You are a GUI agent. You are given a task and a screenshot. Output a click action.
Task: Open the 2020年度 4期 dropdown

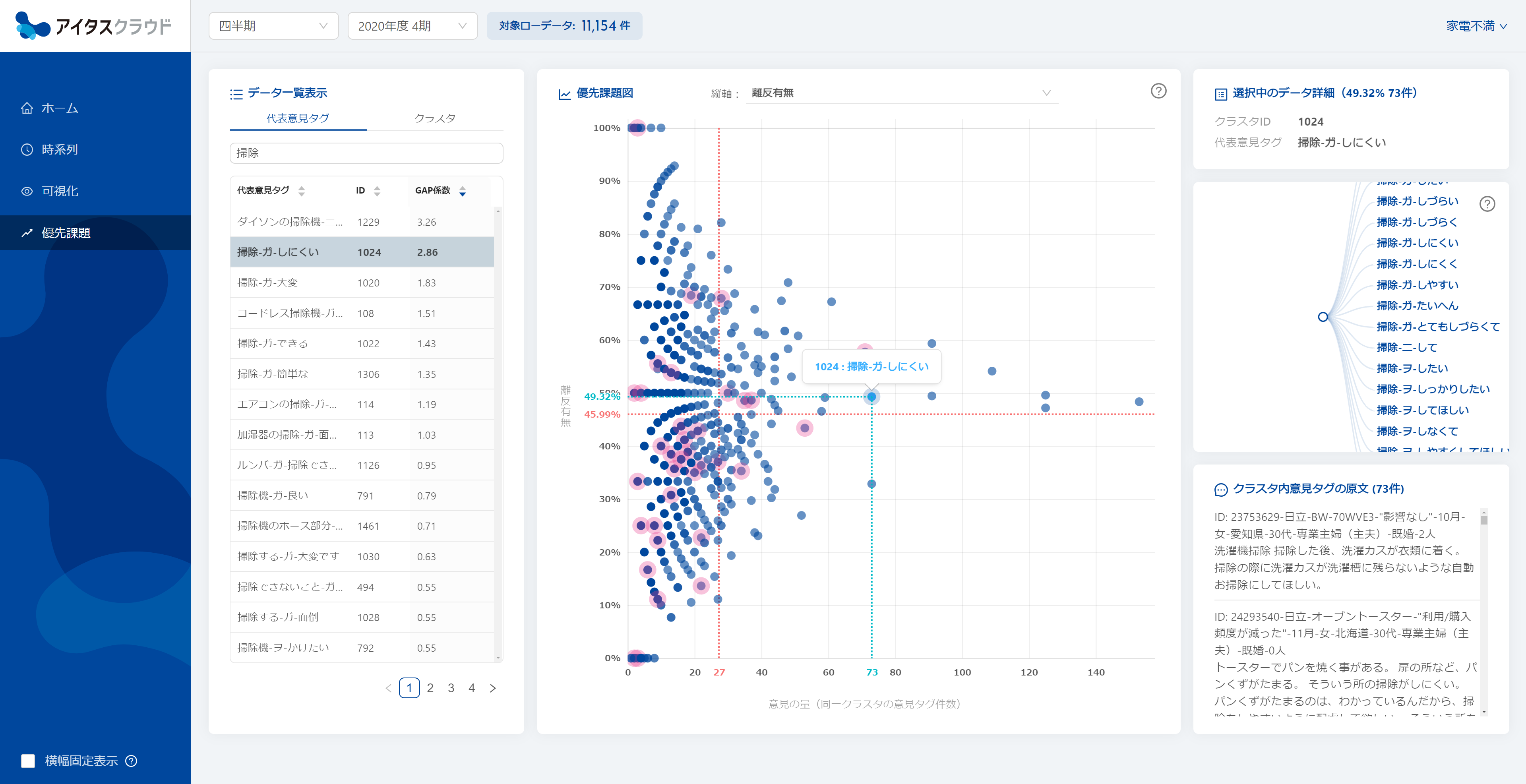tap(412, 26)
